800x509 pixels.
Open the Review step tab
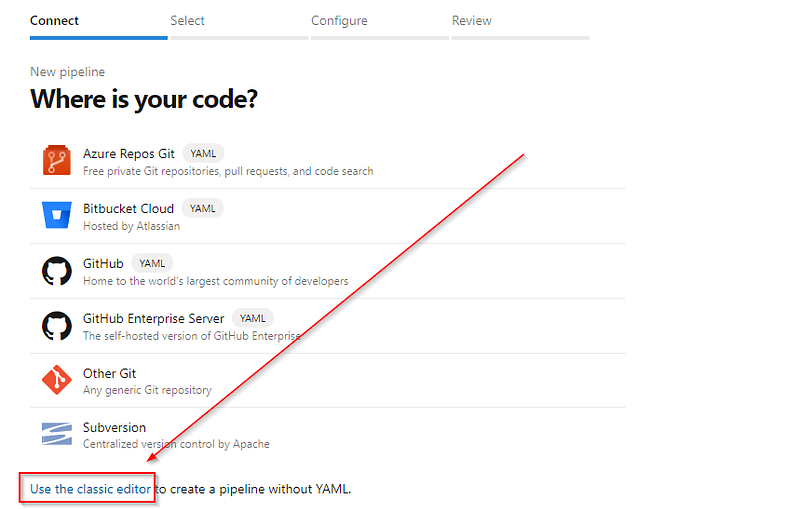472,21
